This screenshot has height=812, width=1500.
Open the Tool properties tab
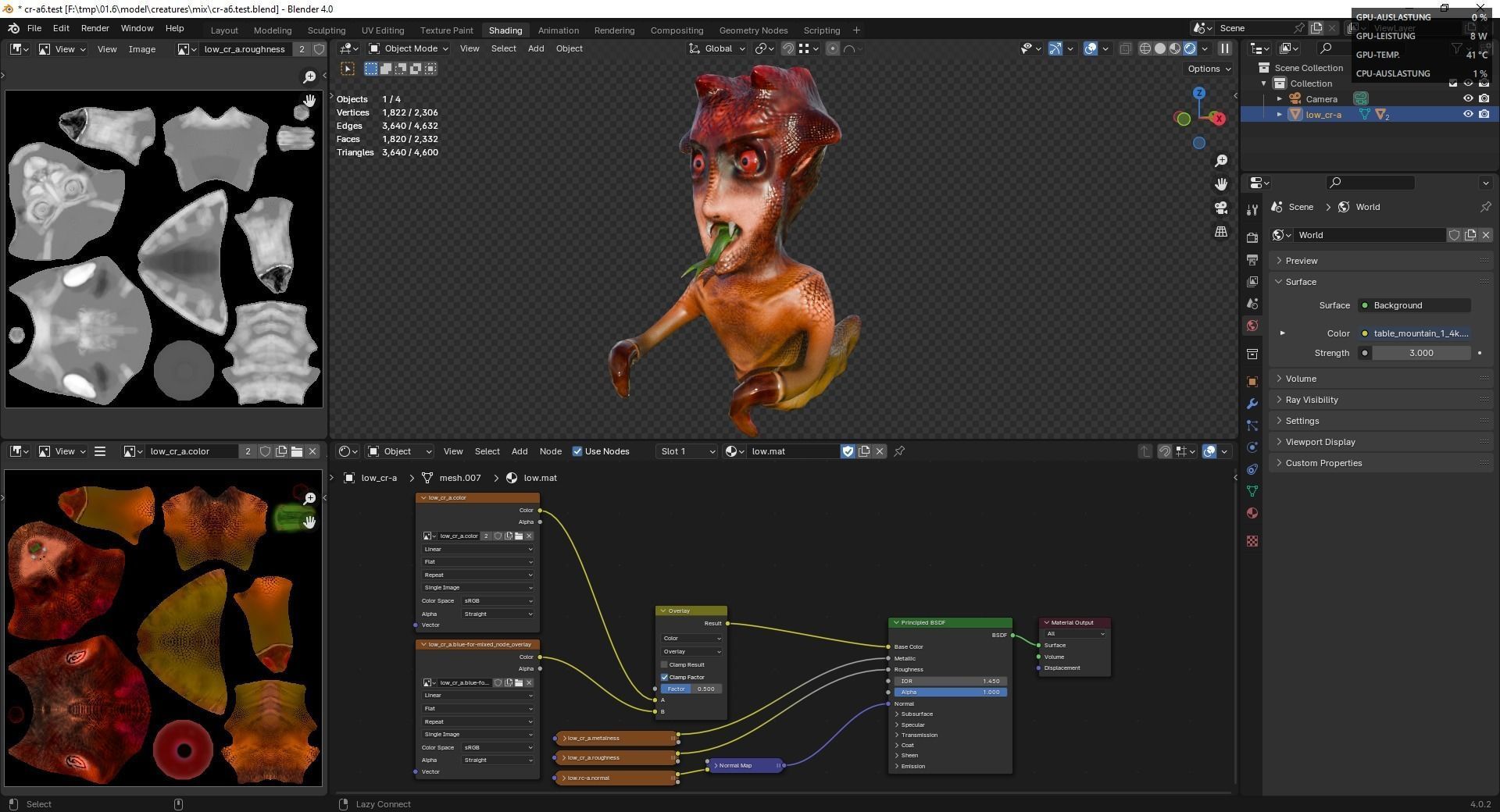click(1252, 210)
